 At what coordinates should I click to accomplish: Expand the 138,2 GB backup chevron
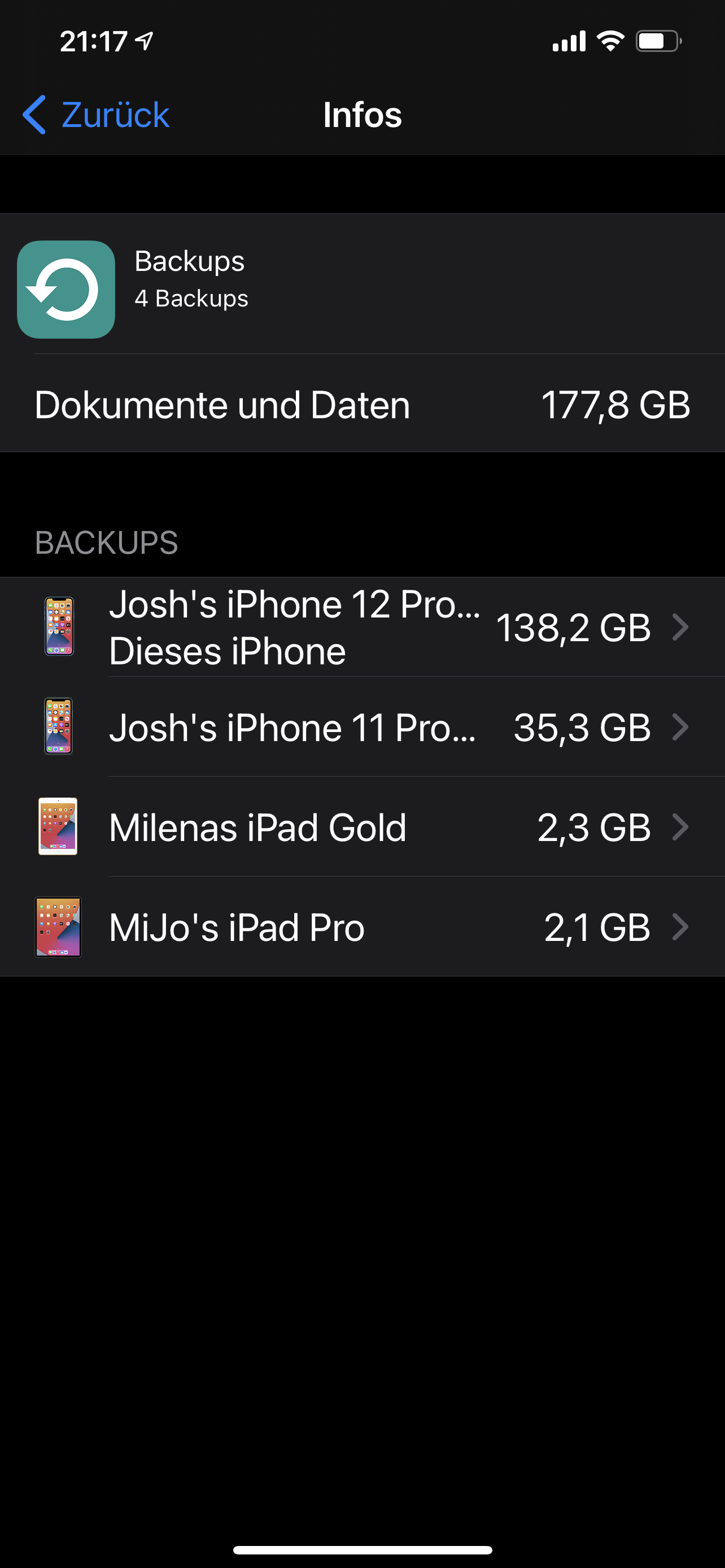pos(680,627)
